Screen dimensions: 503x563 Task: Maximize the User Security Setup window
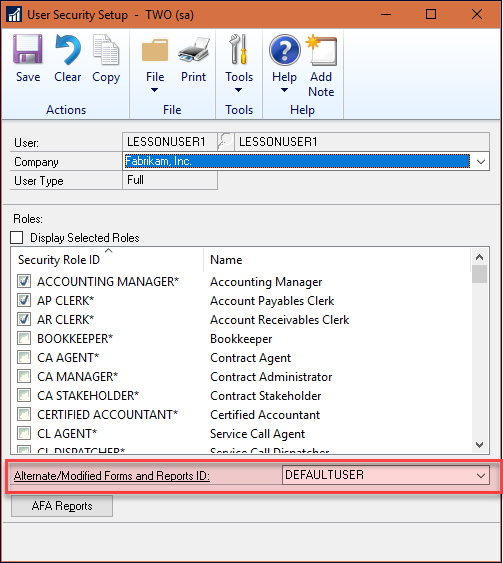click(431, 14)
